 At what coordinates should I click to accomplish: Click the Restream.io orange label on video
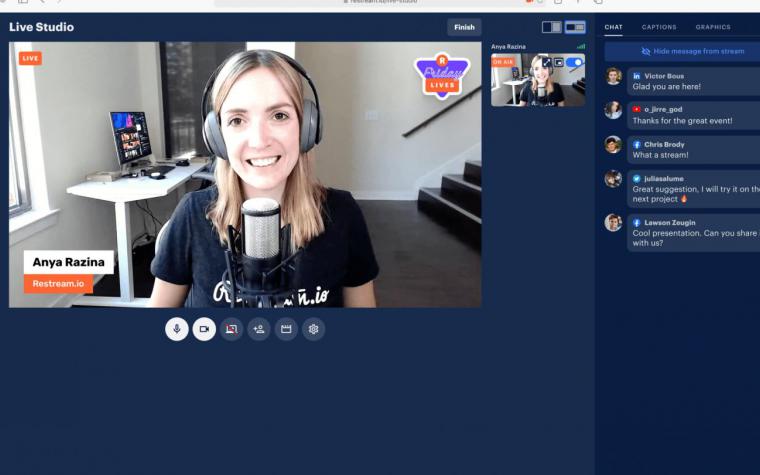pyautogui.click(x=58, y=284)
